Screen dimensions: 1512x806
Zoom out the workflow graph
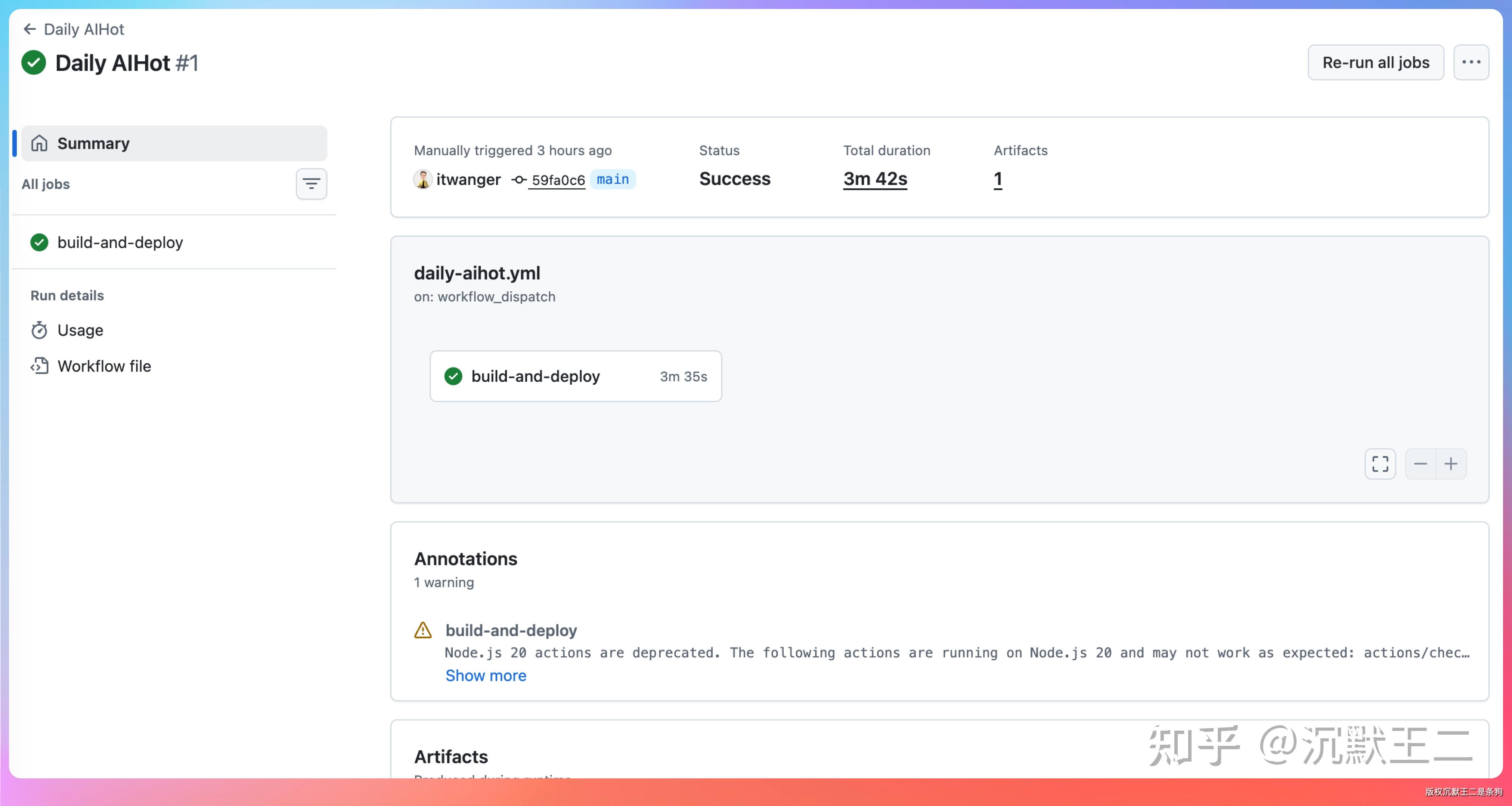coord(1420,464)
